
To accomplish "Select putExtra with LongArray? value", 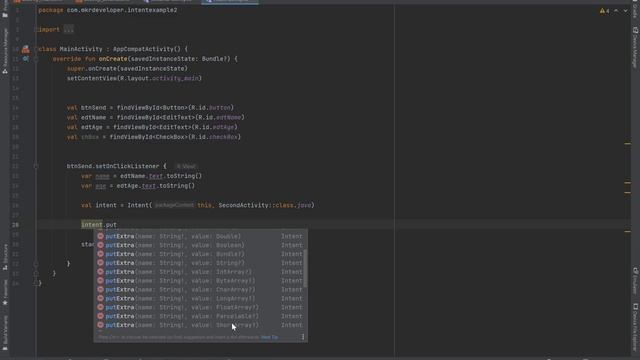I will pos(200,299).
